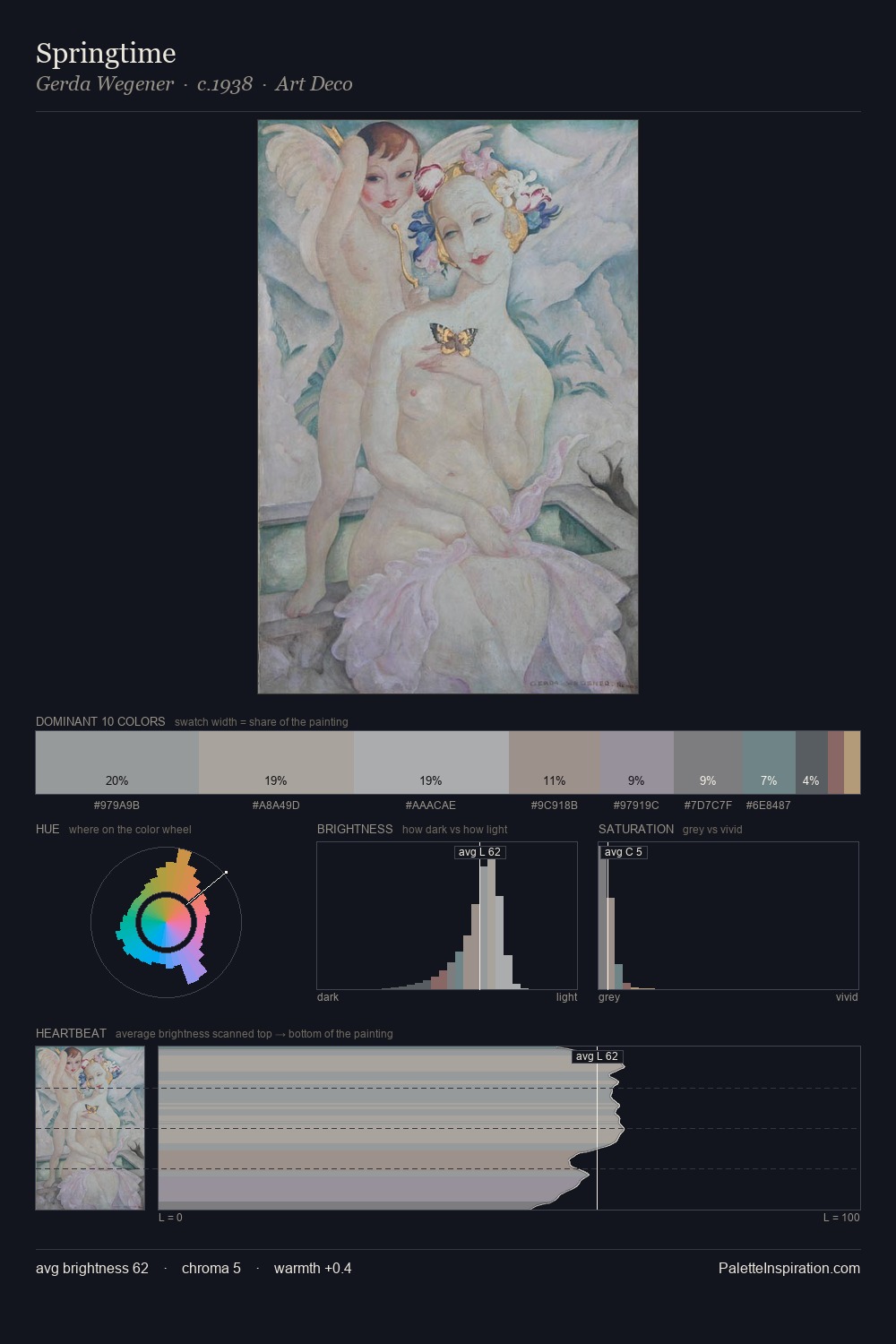The width and height of the screenshot is (896, 1344).
Task: Click the #97919C lavender-grey swatch
Action: click(636, 762)
